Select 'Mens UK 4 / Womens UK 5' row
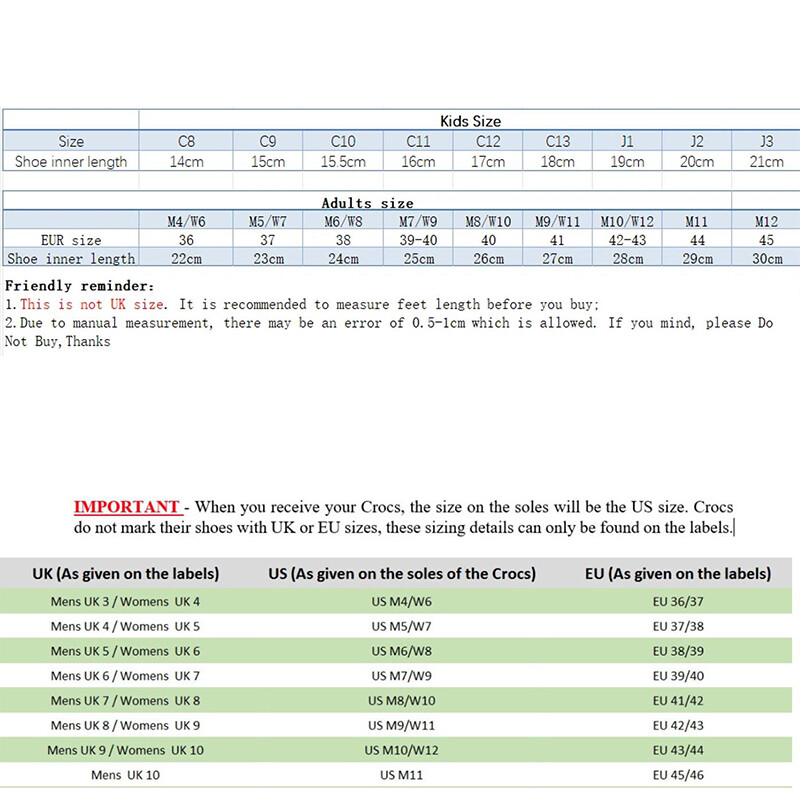Viewport: 800px width, 800px height. coord(396,626)
